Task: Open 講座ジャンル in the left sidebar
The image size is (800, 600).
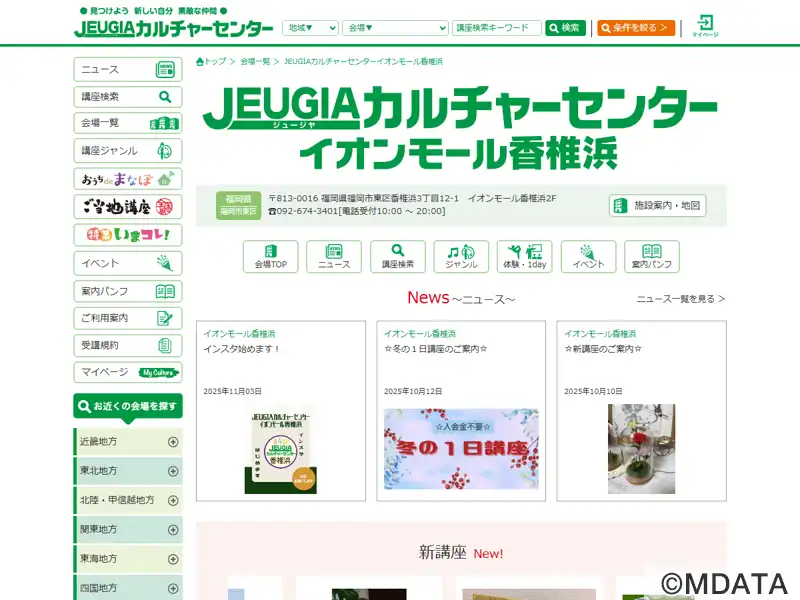Action: click(128, 151)
